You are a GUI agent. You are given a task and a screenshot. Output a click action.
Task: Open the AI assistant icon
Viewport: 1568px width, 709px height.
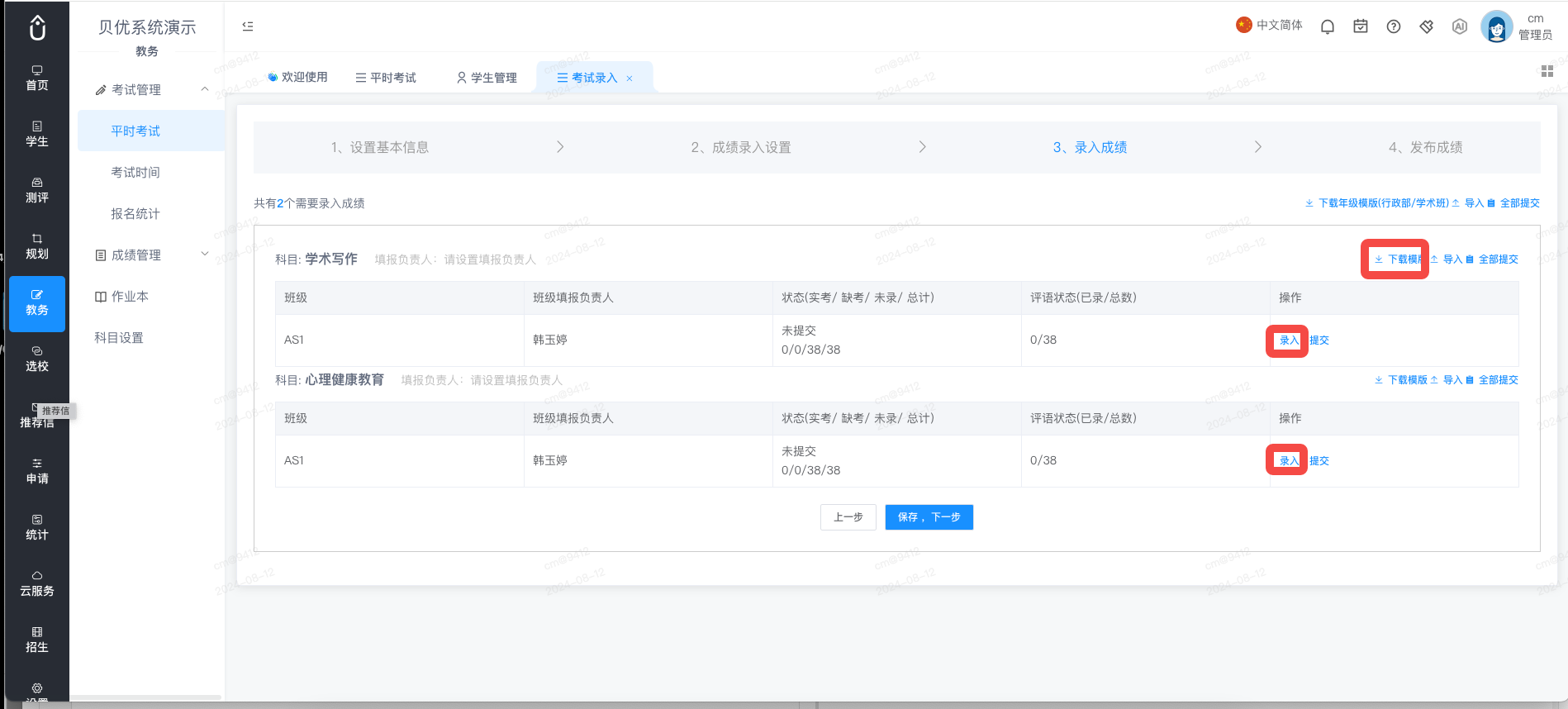point(1460,26)
